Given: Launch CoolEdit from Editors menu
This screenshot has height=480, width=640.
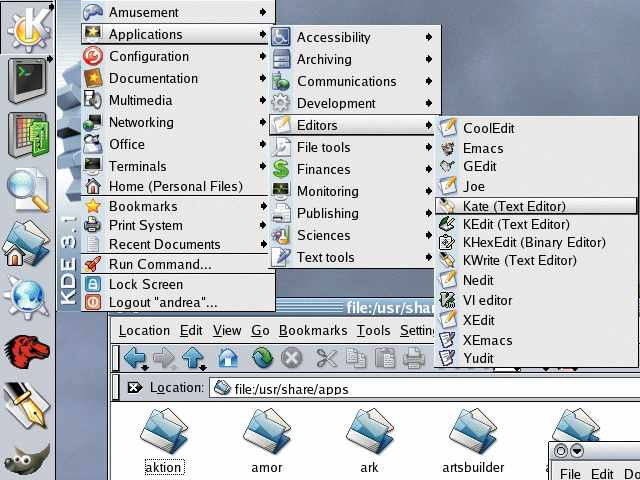Looking at the screenshot, I should [536, 128].
